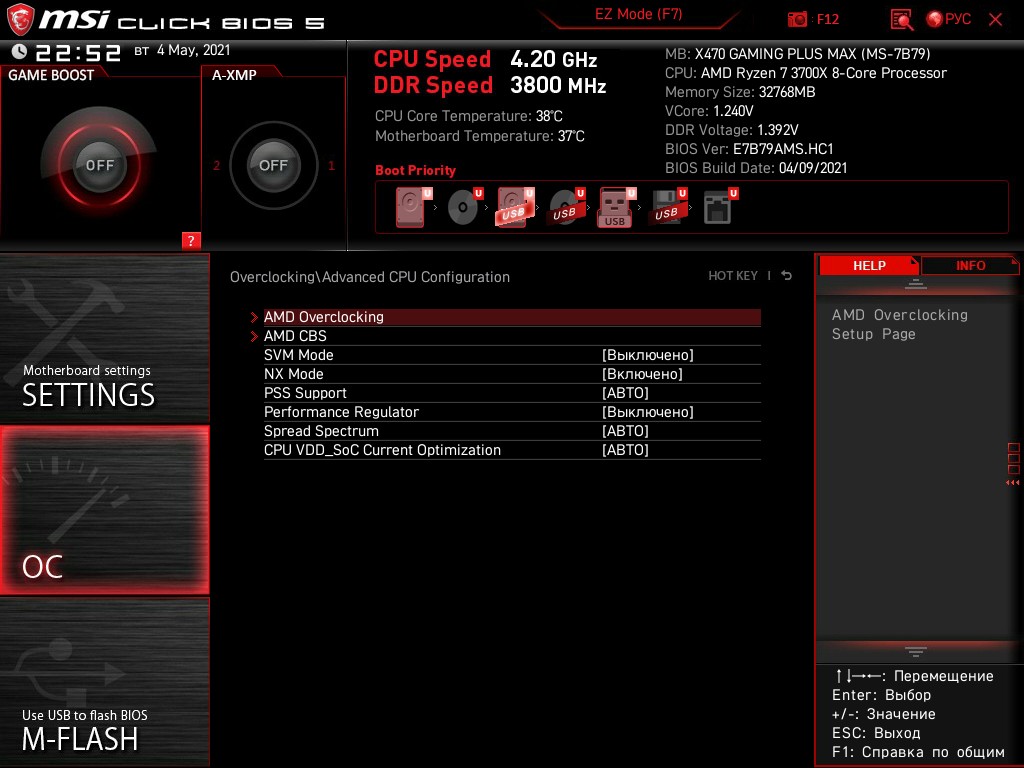Select the SVM Mode label
The height and width of the screenshot is (768, 1024).
pos(298,355)
